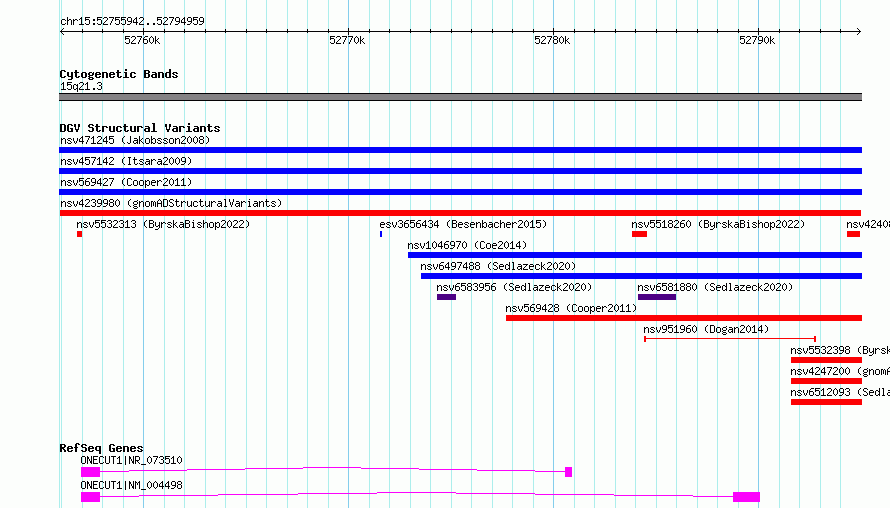
Task: Click the blue nsv457142 variant bar
Action: coord(460,171)
